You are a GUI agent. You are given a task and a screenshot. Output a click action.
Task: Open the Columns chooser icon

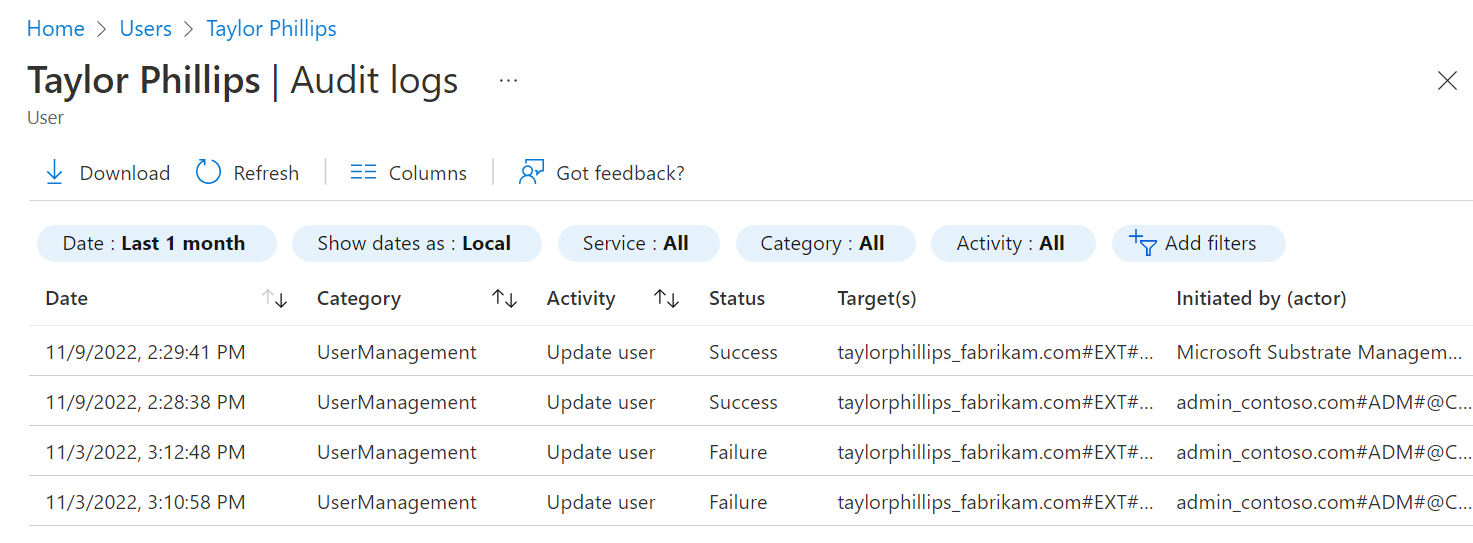[x=363, y=172]
